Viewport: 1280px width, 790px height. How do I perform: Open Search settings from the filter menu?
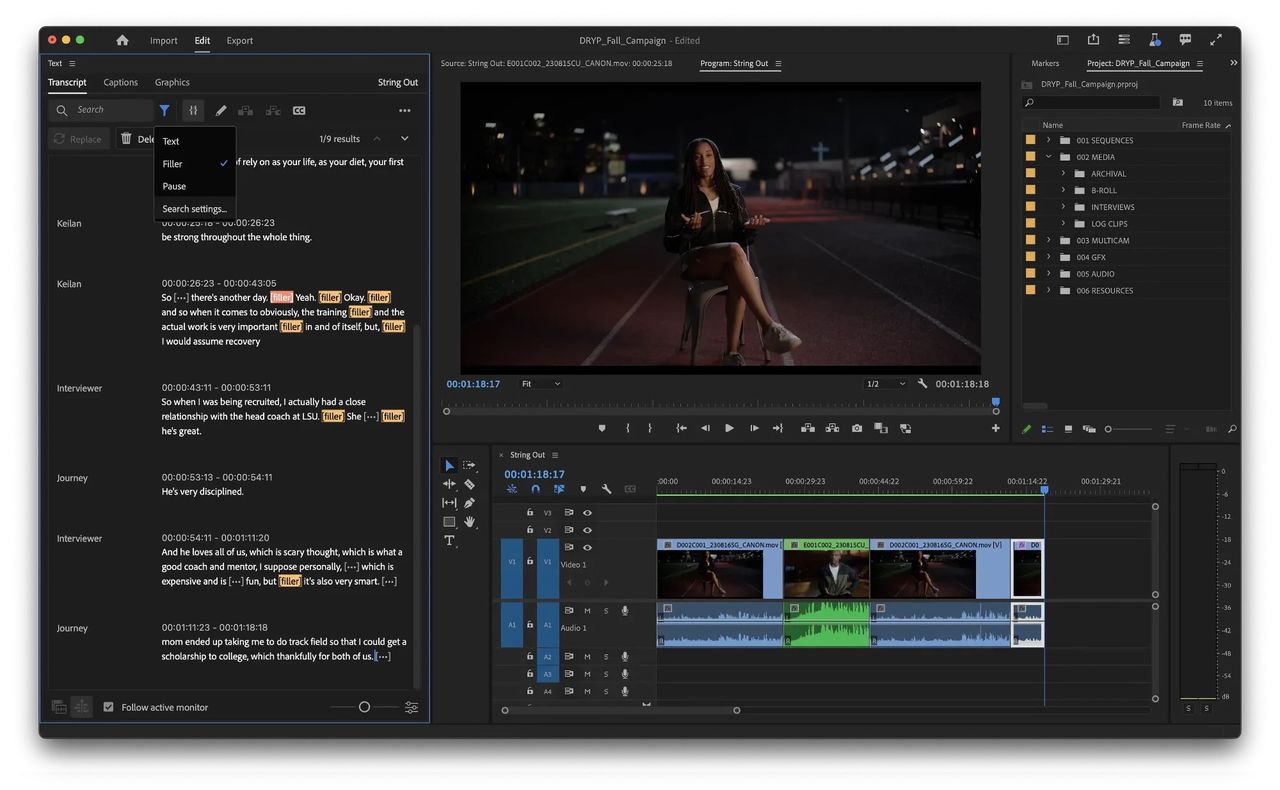click(196, 208)
